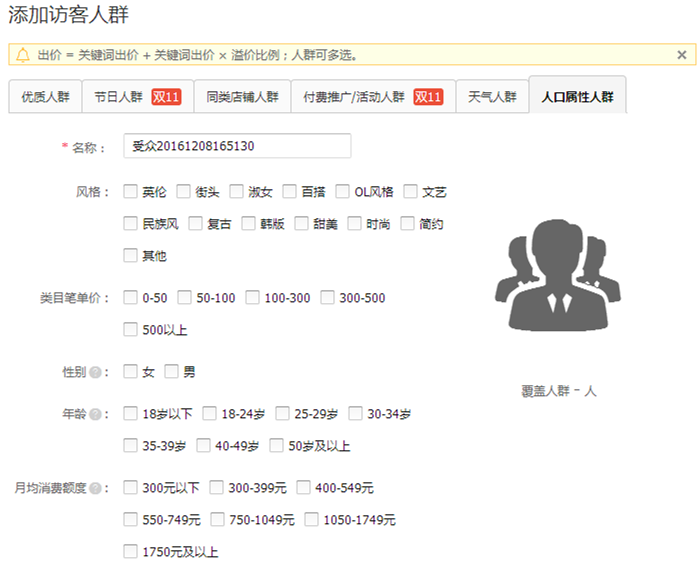Click the 名称 audience name input field
Image resolution: width=700 pixels, height=563 pixels.
pos(237,146)
